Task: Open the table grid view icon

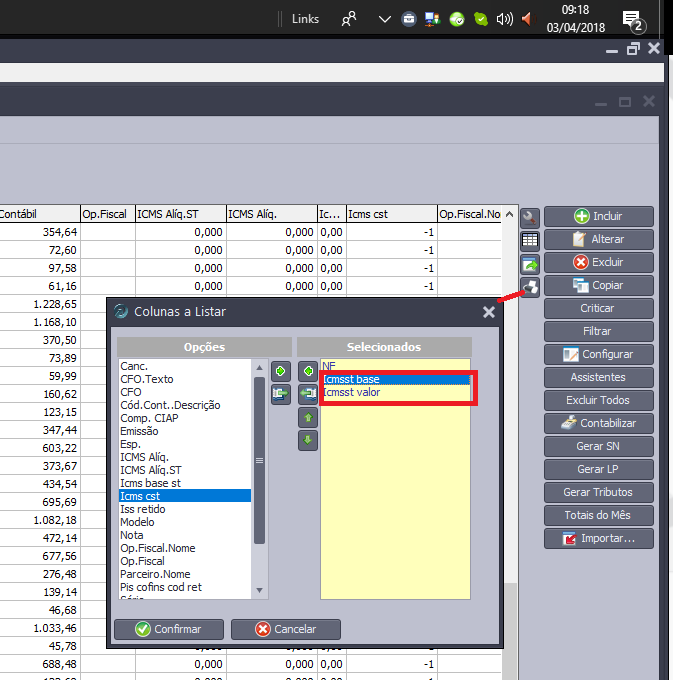Action: coord(530,240)
